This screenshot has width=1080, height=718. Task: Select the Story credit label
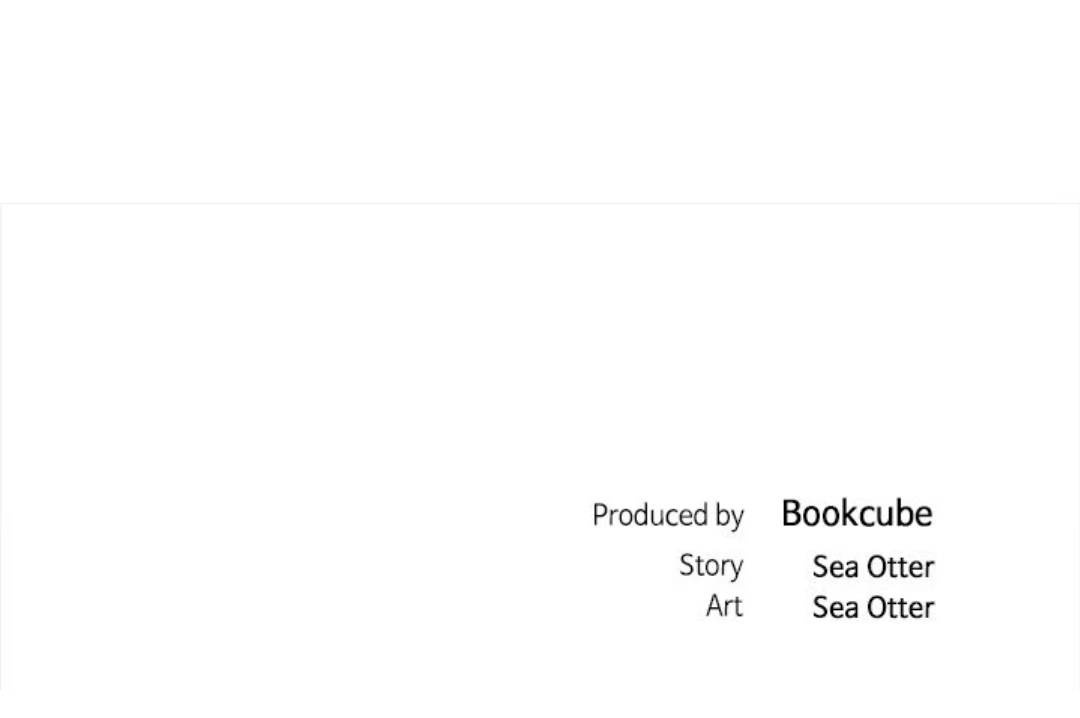point(711,566)
